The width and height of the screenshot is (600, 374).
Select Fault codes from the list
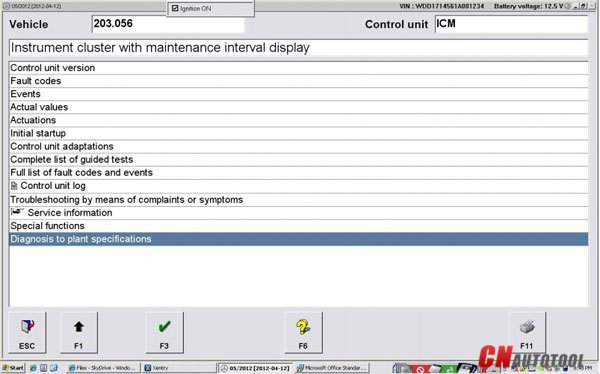pyautogui.click(x=298, y=81)
